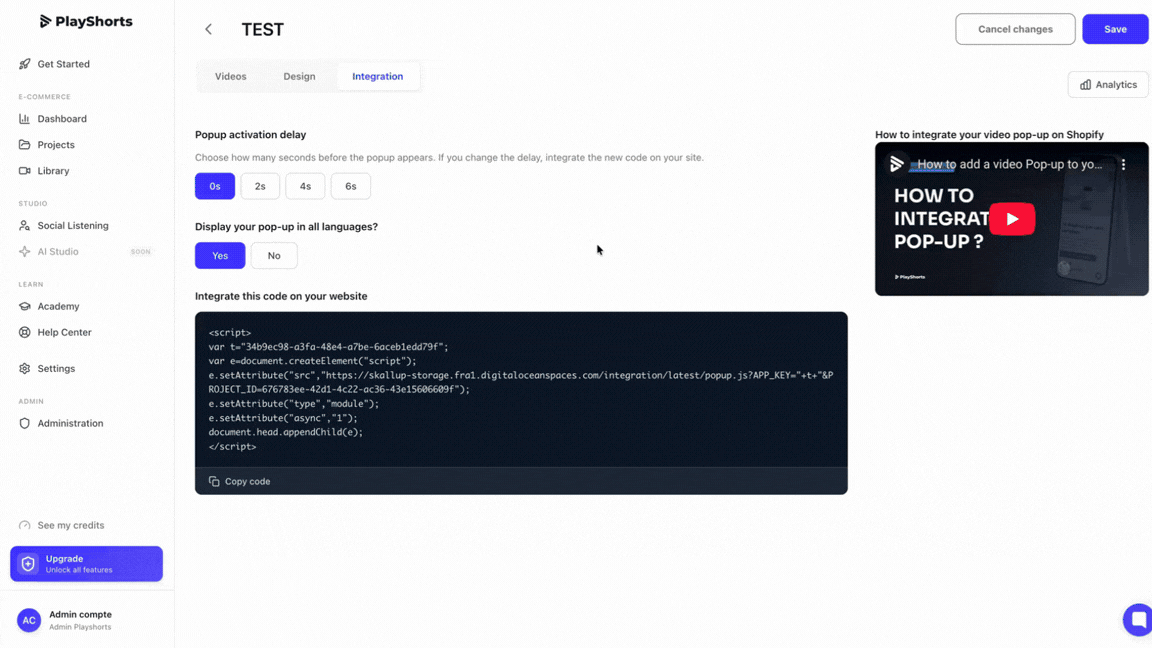The height and width of the screenshot is (648, 1152).
Task: Open the Projects folder icon
Action: tap(24, 145)
